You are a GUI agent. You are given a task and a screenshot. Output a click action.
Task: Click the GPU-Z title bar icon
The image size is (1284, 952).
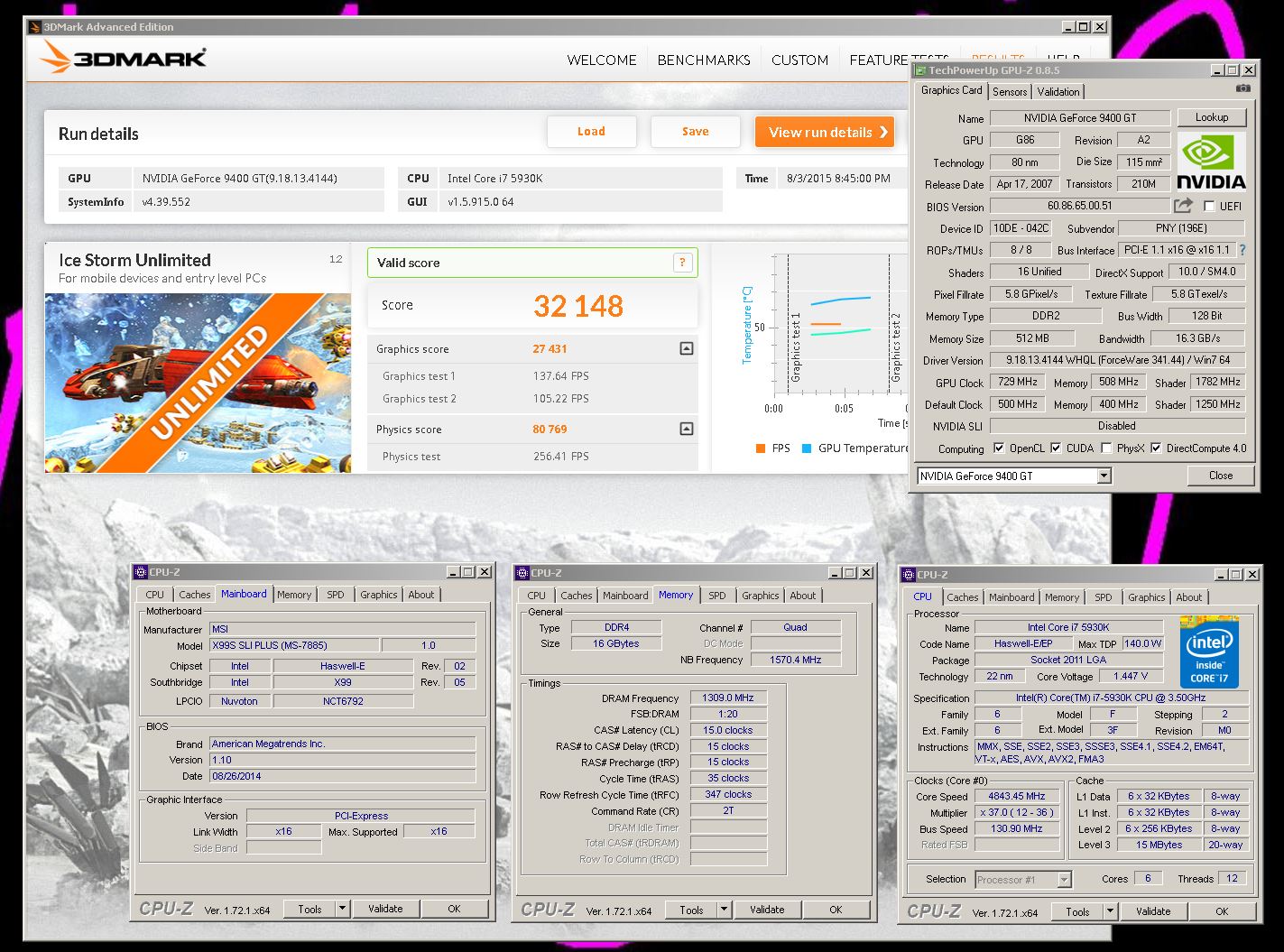pyautogui.click(x=920, y=69)
